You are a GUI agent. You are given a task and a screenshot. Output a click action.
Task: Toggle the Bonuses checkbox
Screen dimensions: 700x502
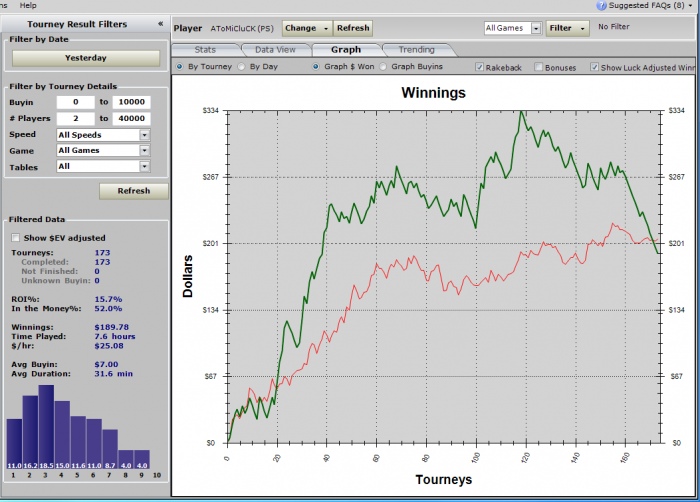tap(539, 67)
